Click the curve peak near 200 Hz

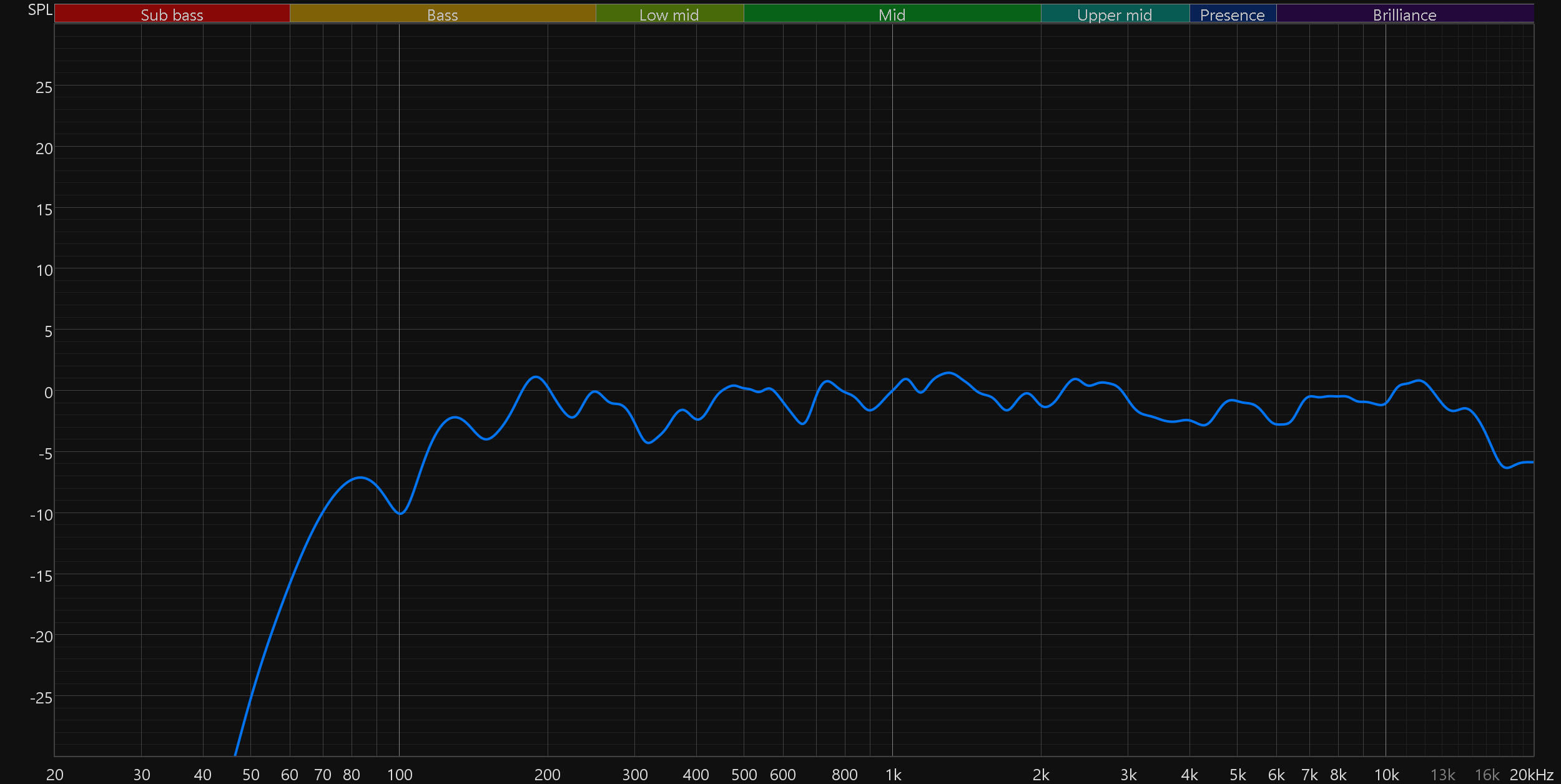[x=536, y=377]
